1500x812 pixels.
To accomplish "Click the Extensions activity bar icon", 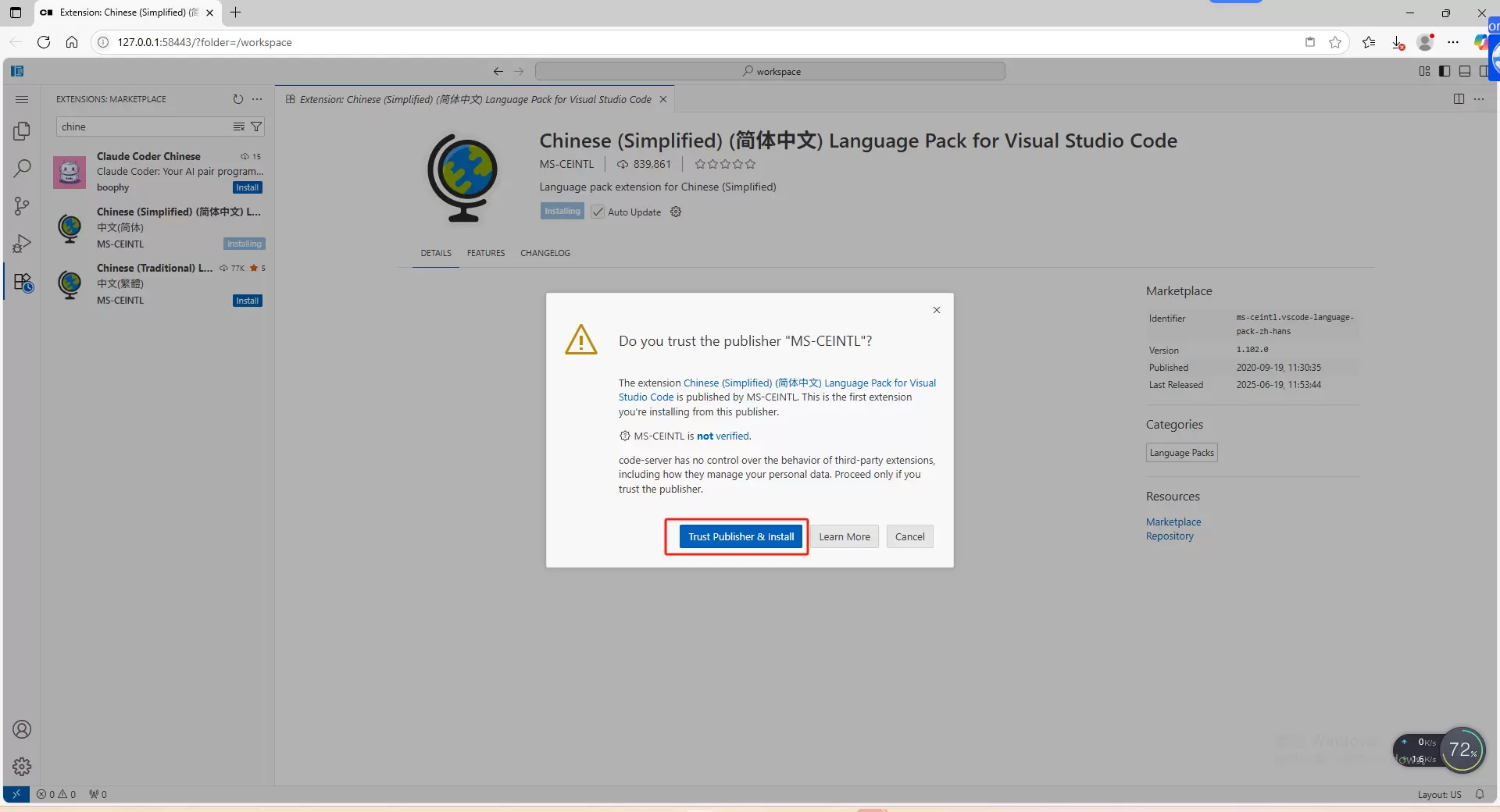I will click(x=23, y=282).
